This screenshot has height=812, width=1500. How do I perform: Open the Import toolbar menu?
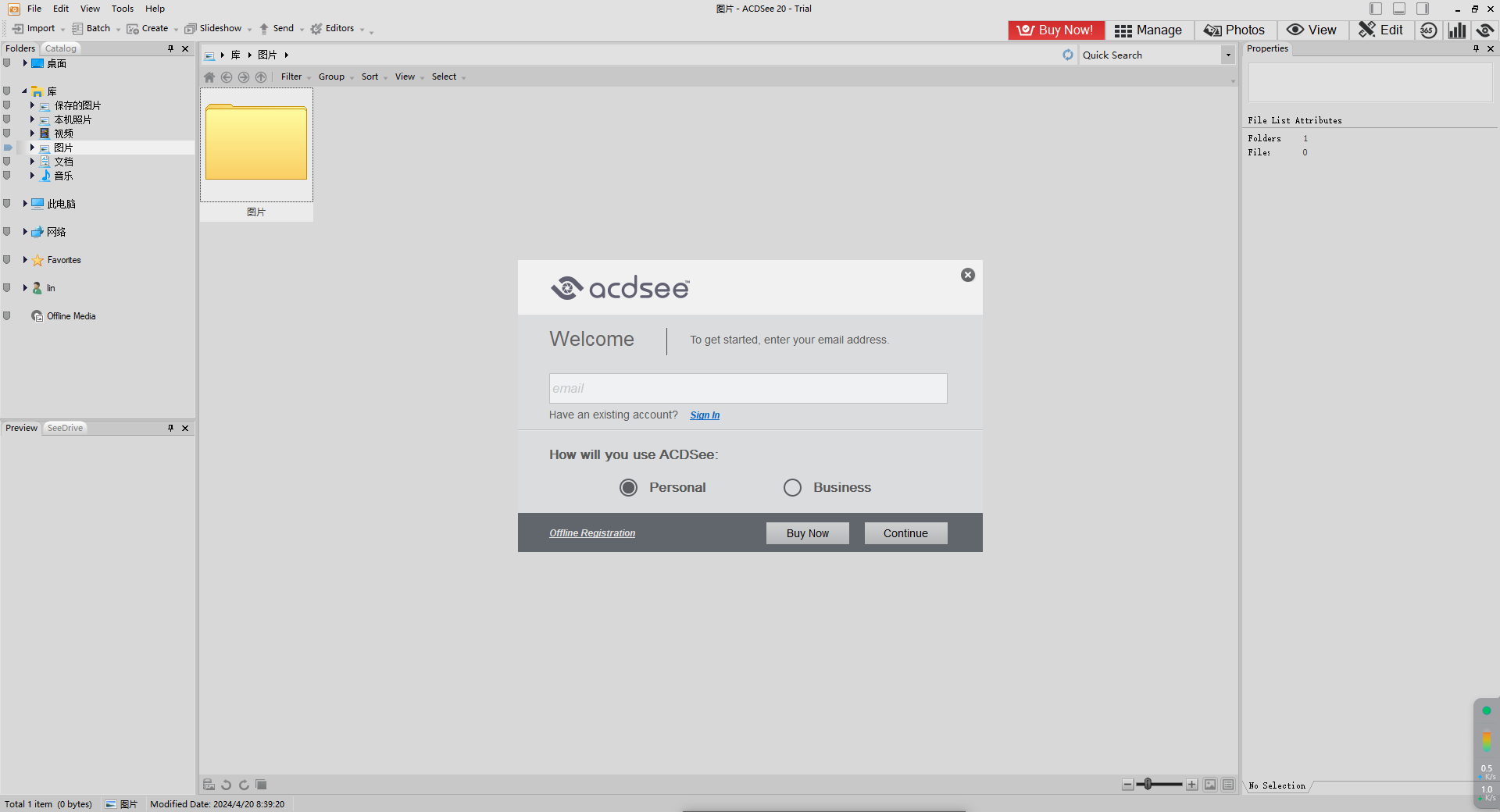pyautogui.click(x=39, y=29)
